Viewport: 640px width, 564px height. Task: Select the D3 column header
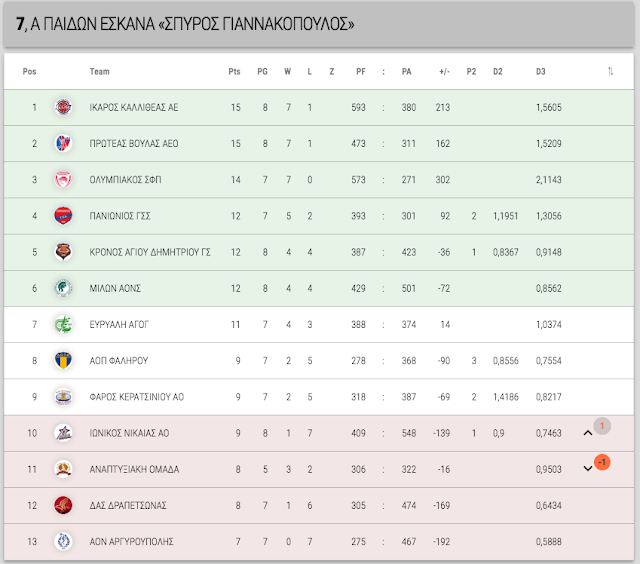(540, 71)
